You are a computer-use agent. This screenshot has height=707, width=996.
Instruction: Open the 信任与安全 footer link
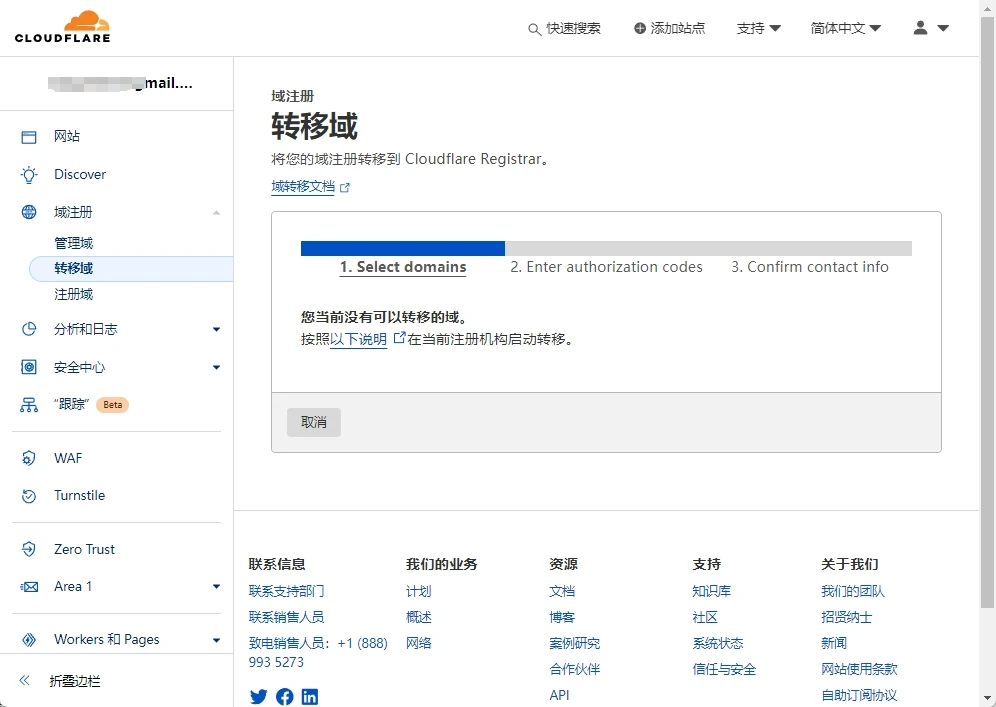click(x=724, y=669)
